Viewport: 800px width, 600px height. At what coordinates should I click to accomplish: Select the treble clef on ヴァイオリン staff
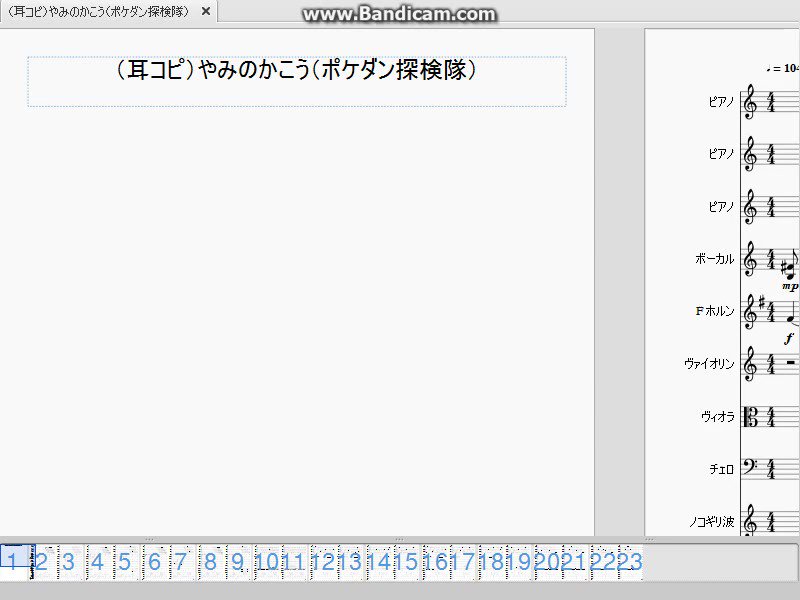pyautogui.click(x=749, y=364)
